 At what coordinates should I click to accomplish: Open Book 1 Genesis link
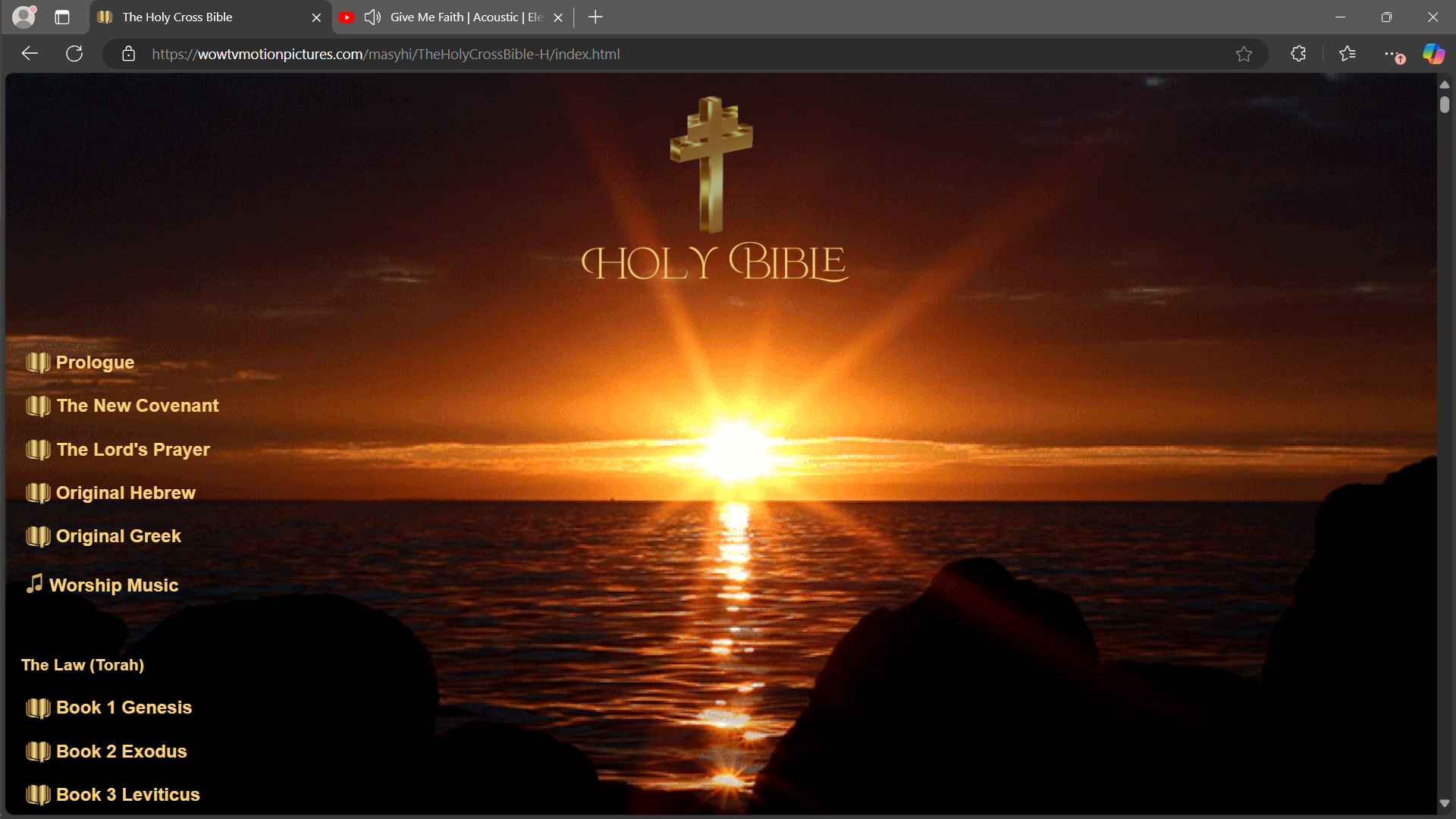(124, 708)
